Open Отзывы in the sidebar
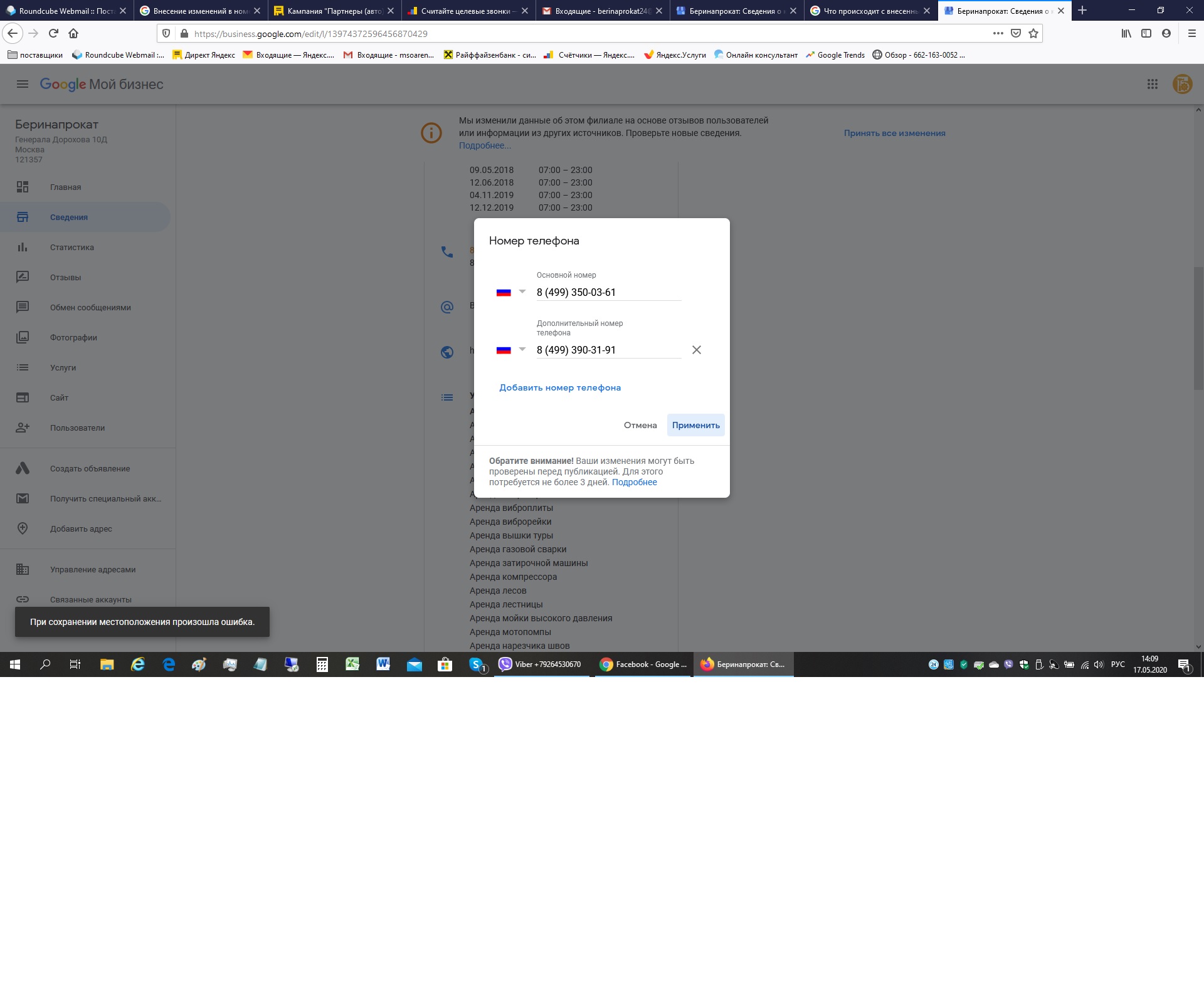 (x=85, y=277)
